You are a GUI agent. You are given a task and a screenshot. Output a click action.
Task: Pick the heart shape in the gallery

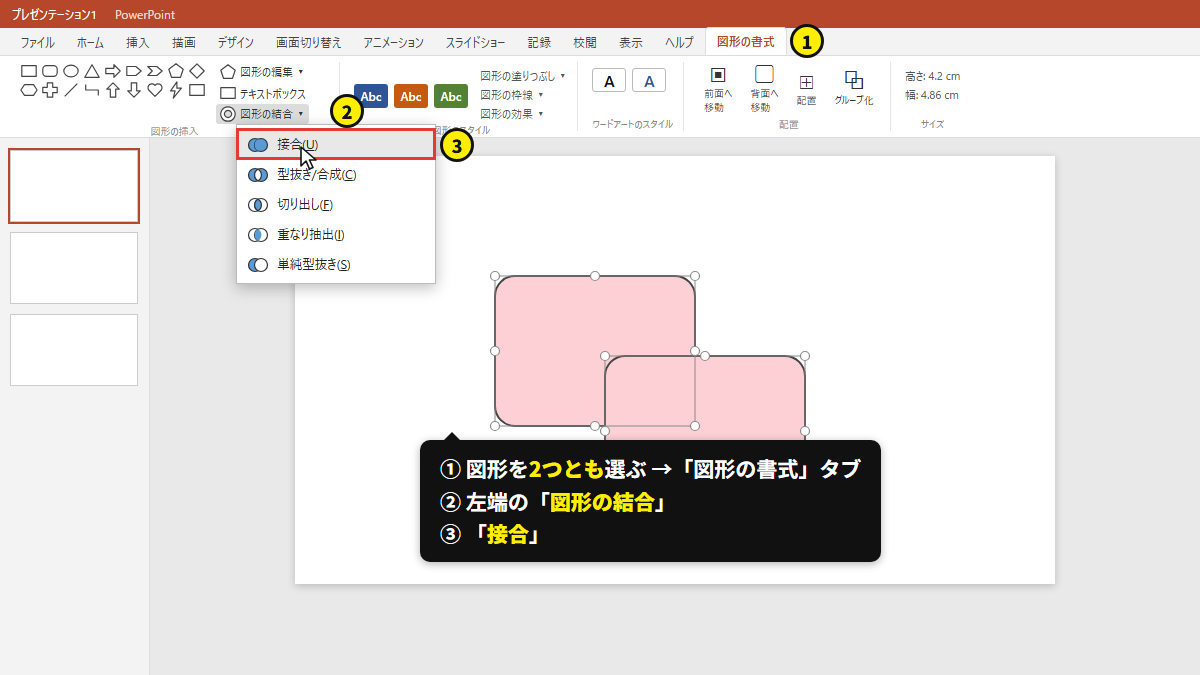155,90
